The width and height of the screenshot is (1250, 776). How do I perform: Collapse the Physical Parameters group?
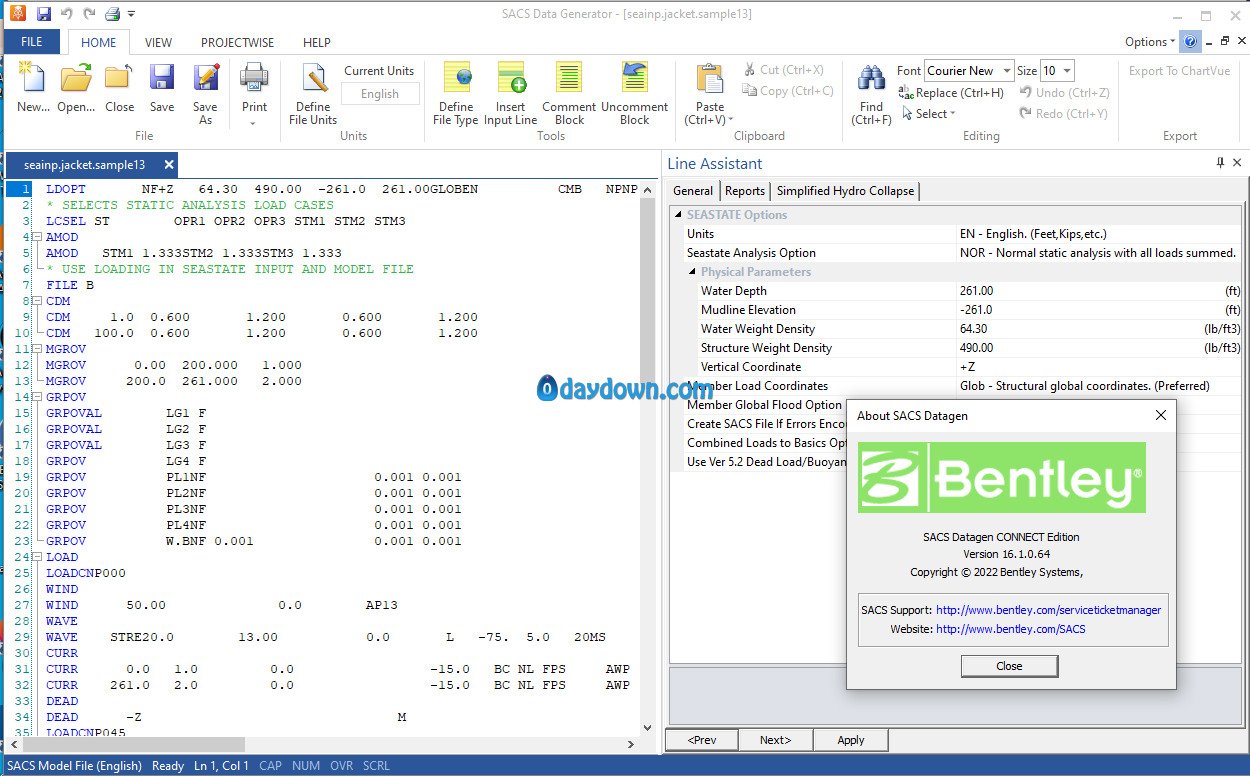pos(692,272)
